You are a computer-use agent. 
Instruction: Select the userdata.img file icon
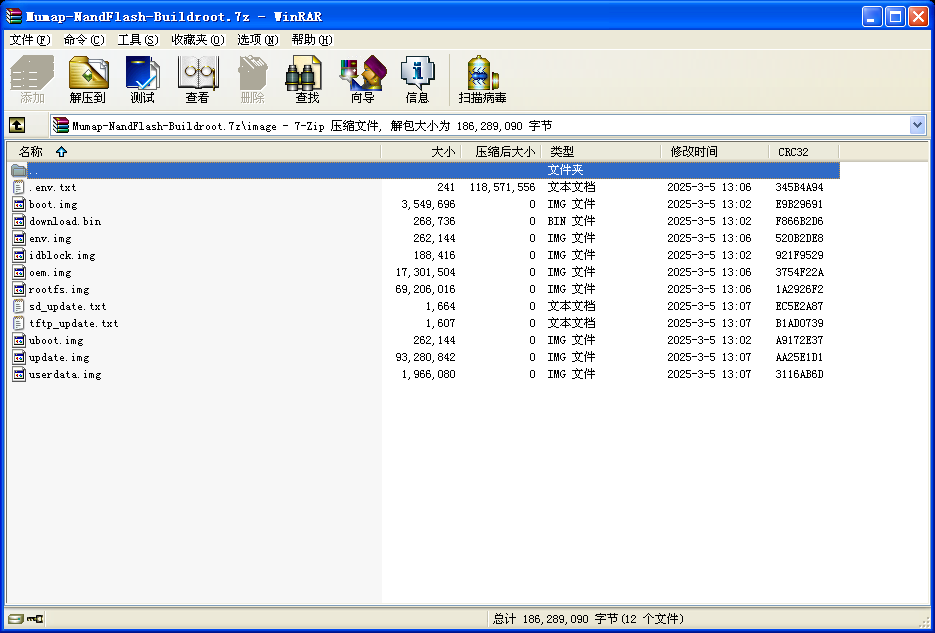[x=19, y=374]
